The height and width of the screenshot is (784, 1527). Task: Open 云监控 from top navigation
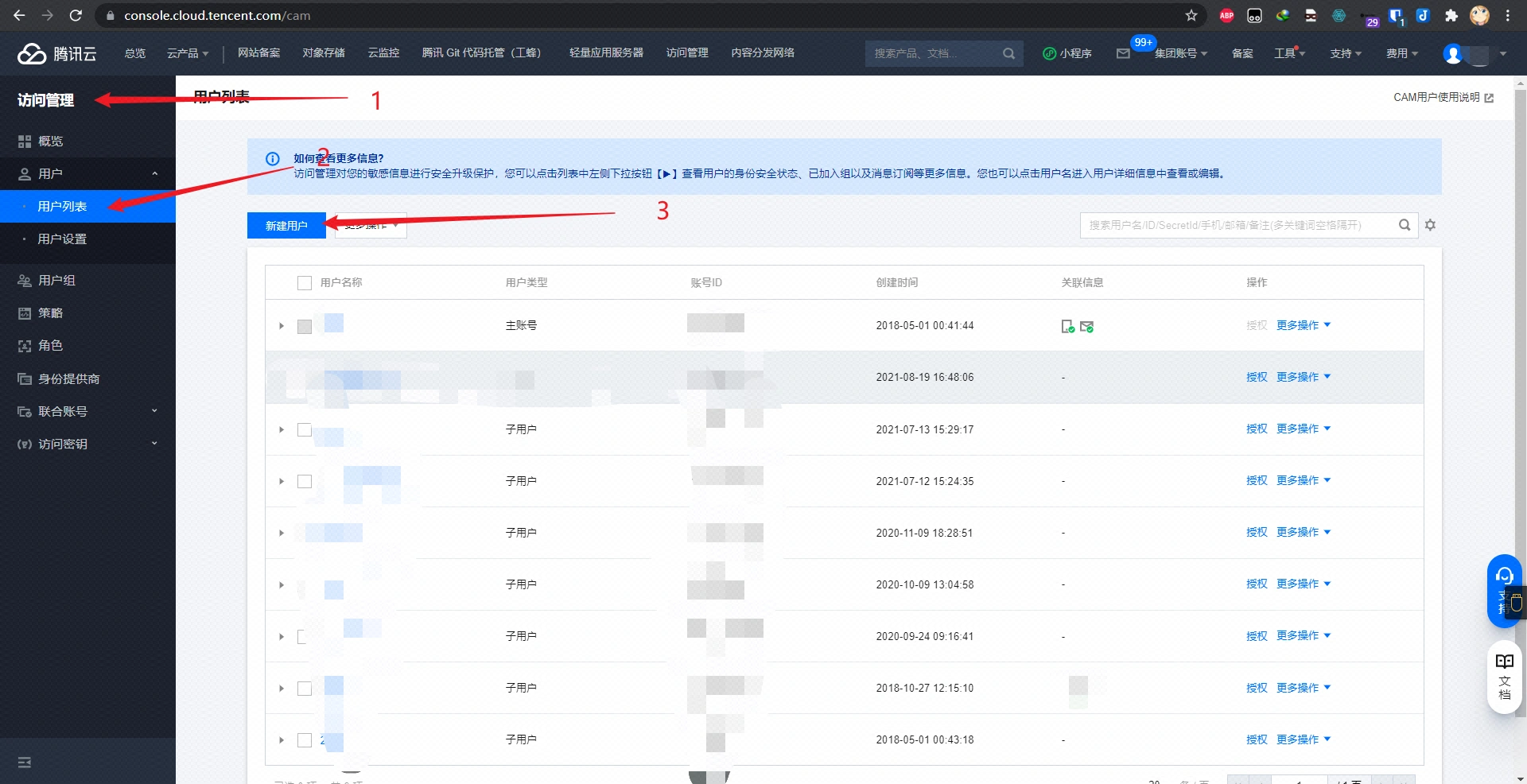click(x=383, y=52)
